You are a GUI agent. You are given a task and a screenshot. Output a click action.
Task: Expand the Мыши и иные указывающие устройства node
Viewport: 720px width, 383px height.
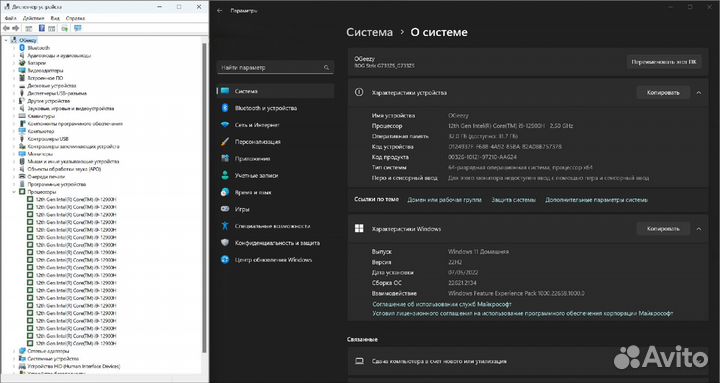tap(14, 162)
